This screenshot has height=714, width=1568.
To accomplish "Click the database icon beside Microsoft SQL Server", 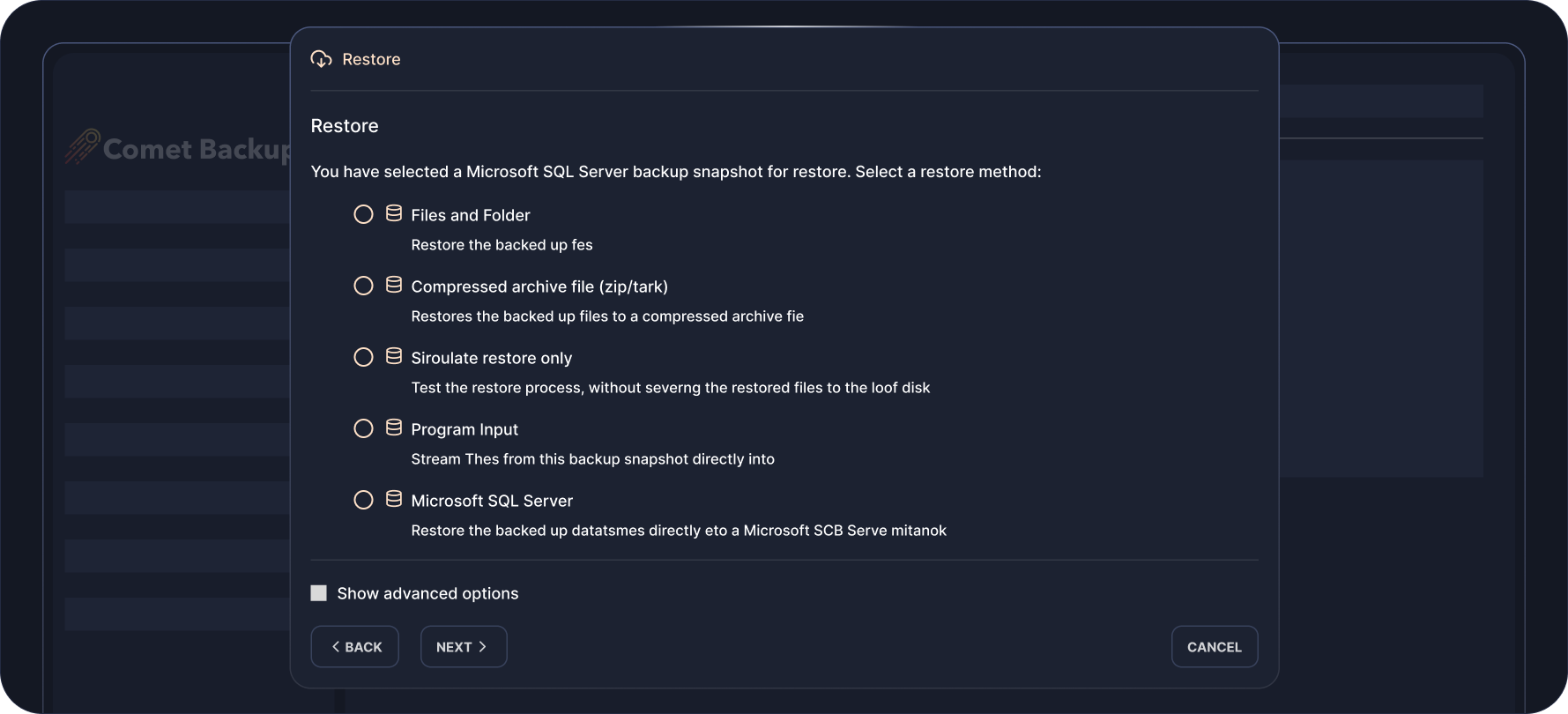I will pos(394,499).
